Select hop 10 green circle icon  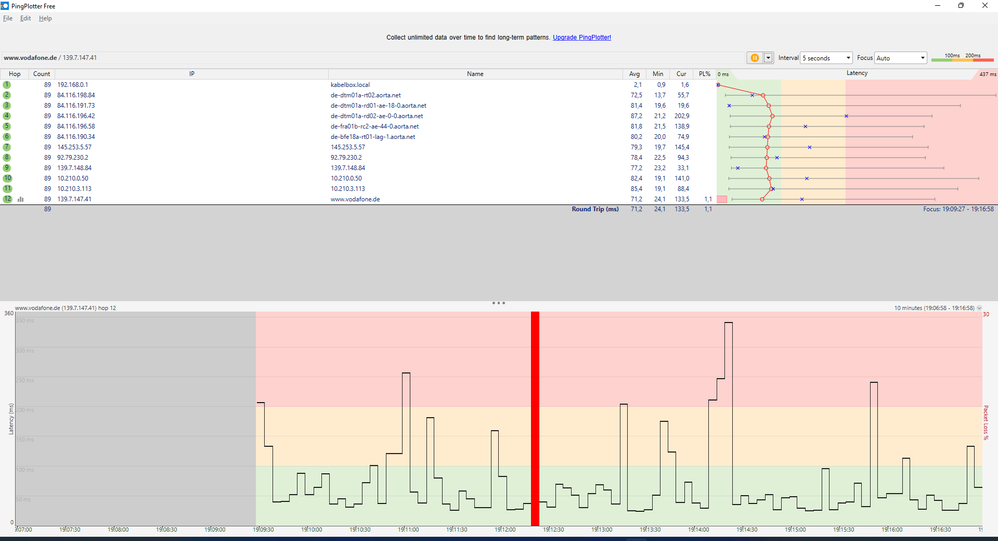tap(7, 178)
